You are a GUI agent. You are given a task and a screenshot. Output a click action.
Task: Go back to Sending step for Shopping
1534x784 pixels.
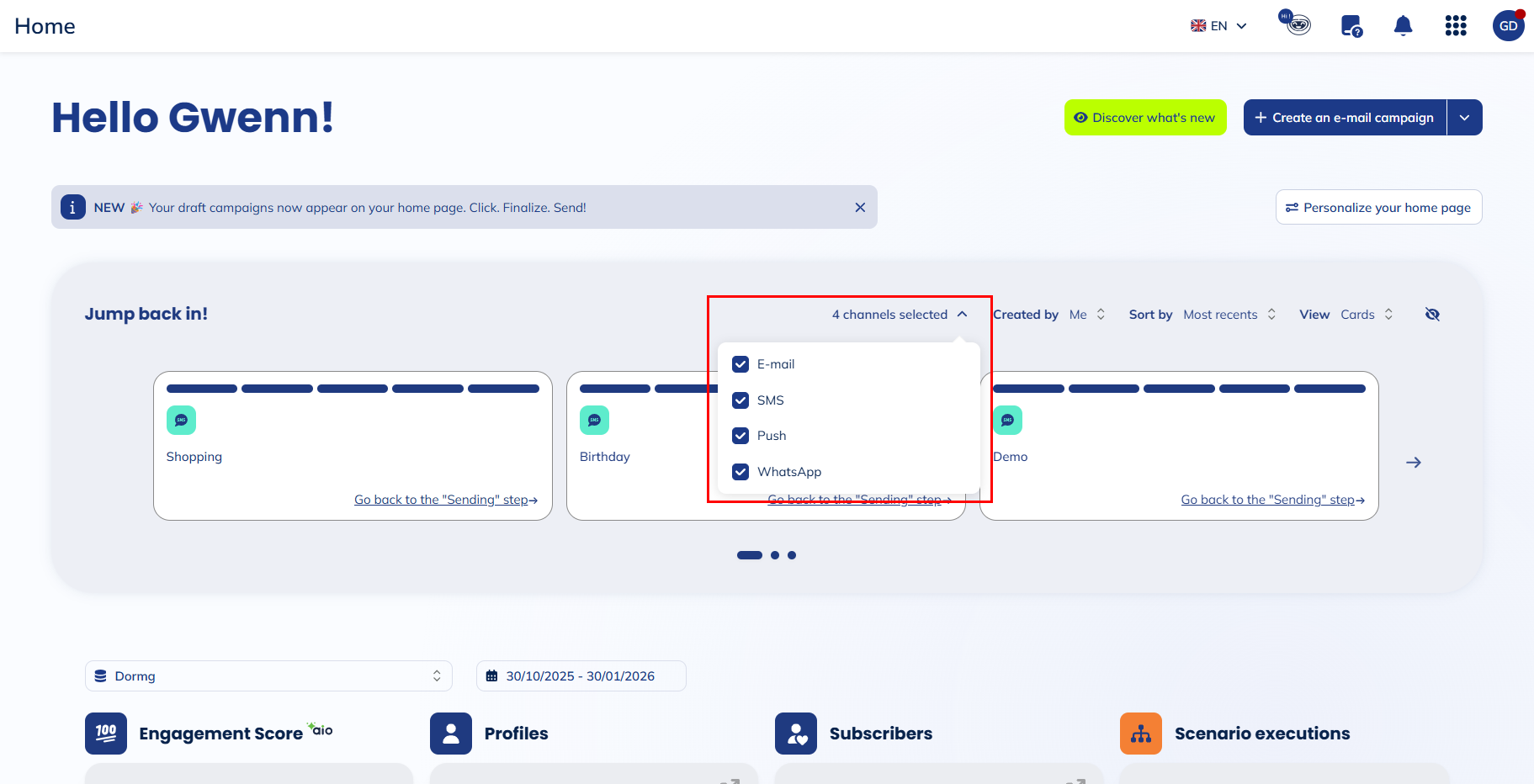445,500
